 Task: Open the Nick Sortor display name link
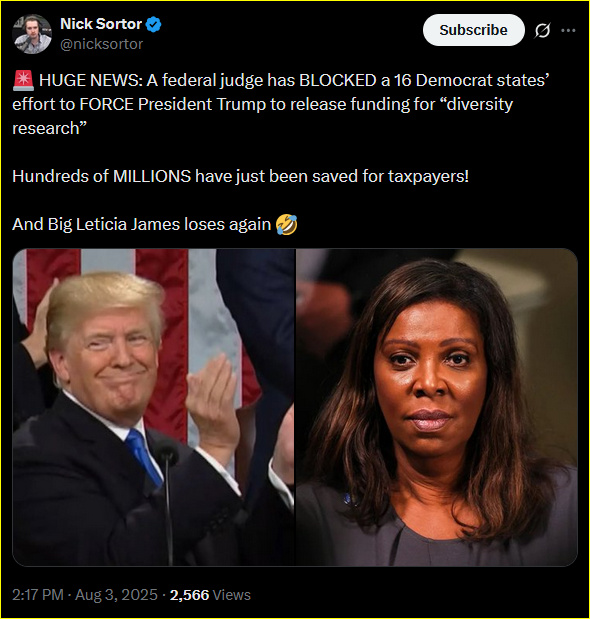101,24
